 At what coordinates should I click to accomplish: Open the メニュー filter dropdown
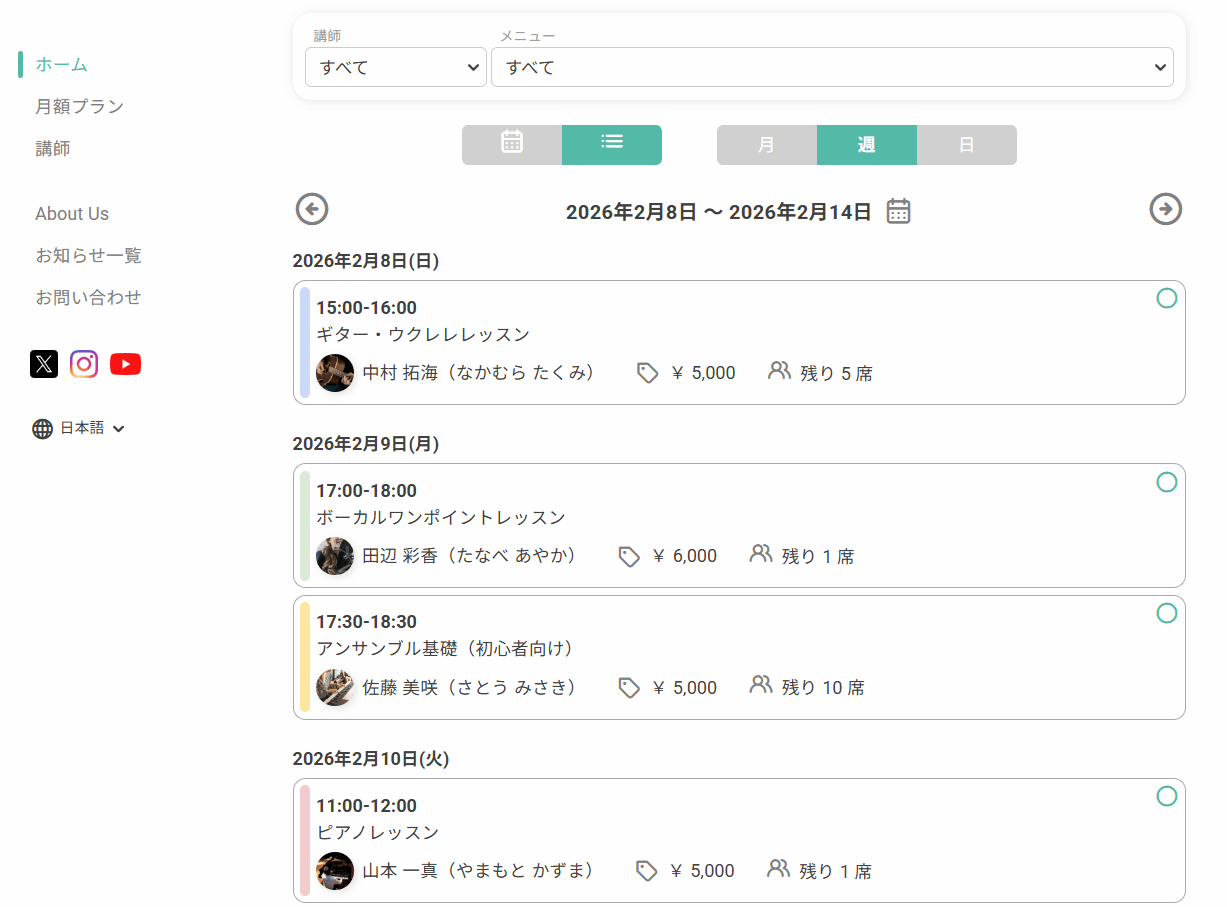tap(832, 67)
